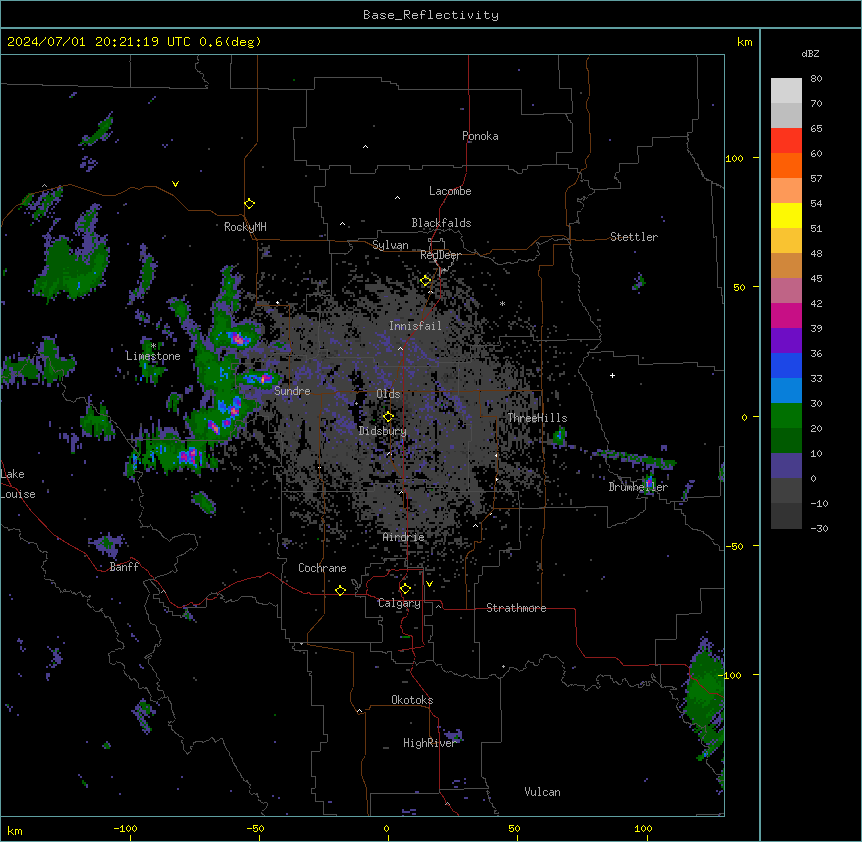The width and height of the screenshot is (862, 842).
Task: Click the Base_Reflectivity title text
Action: [431, 15]
